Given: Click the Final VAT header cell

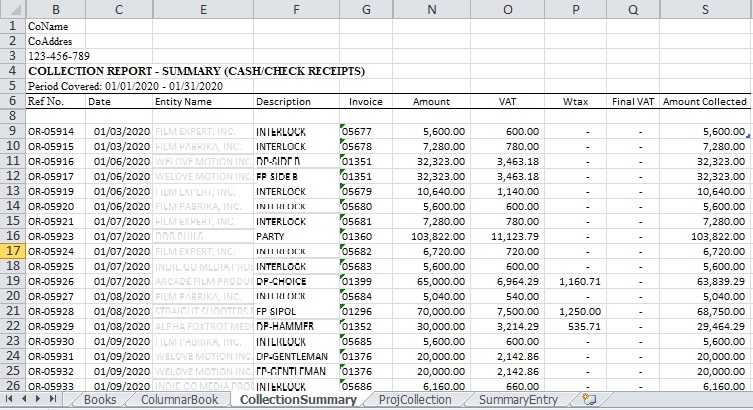Looking at the screenshot, I should click(x=633, y=101).
